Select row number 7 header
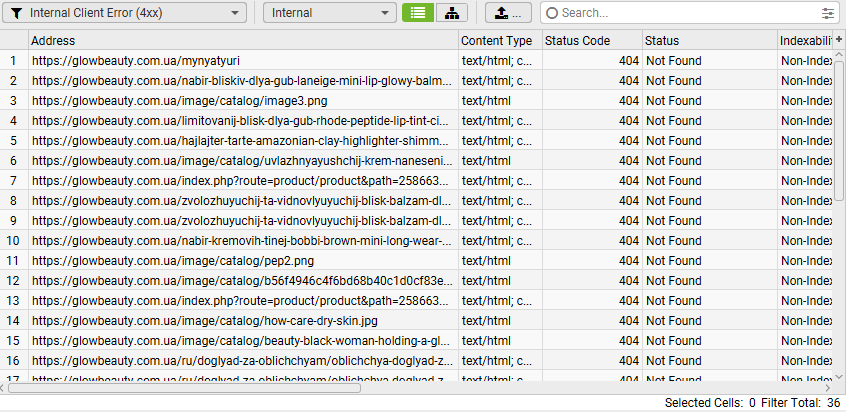 [x=14, y=181]
